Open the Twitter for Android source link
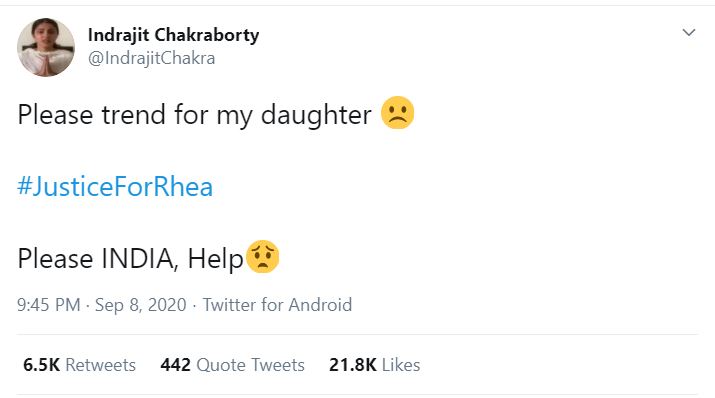The height and width of the screenshot is (398, 715). [277, 305]
